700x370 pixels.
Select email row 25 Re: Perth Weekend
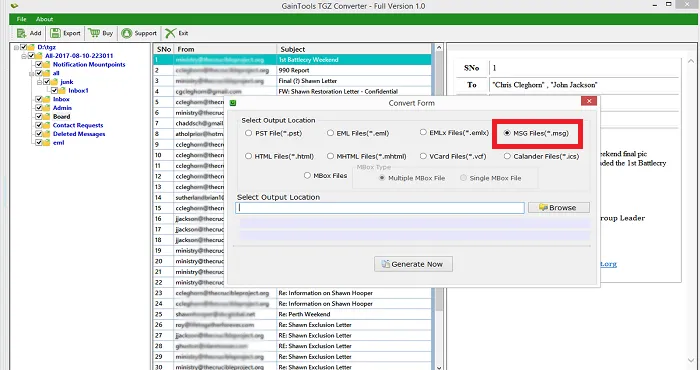point(293,314)
